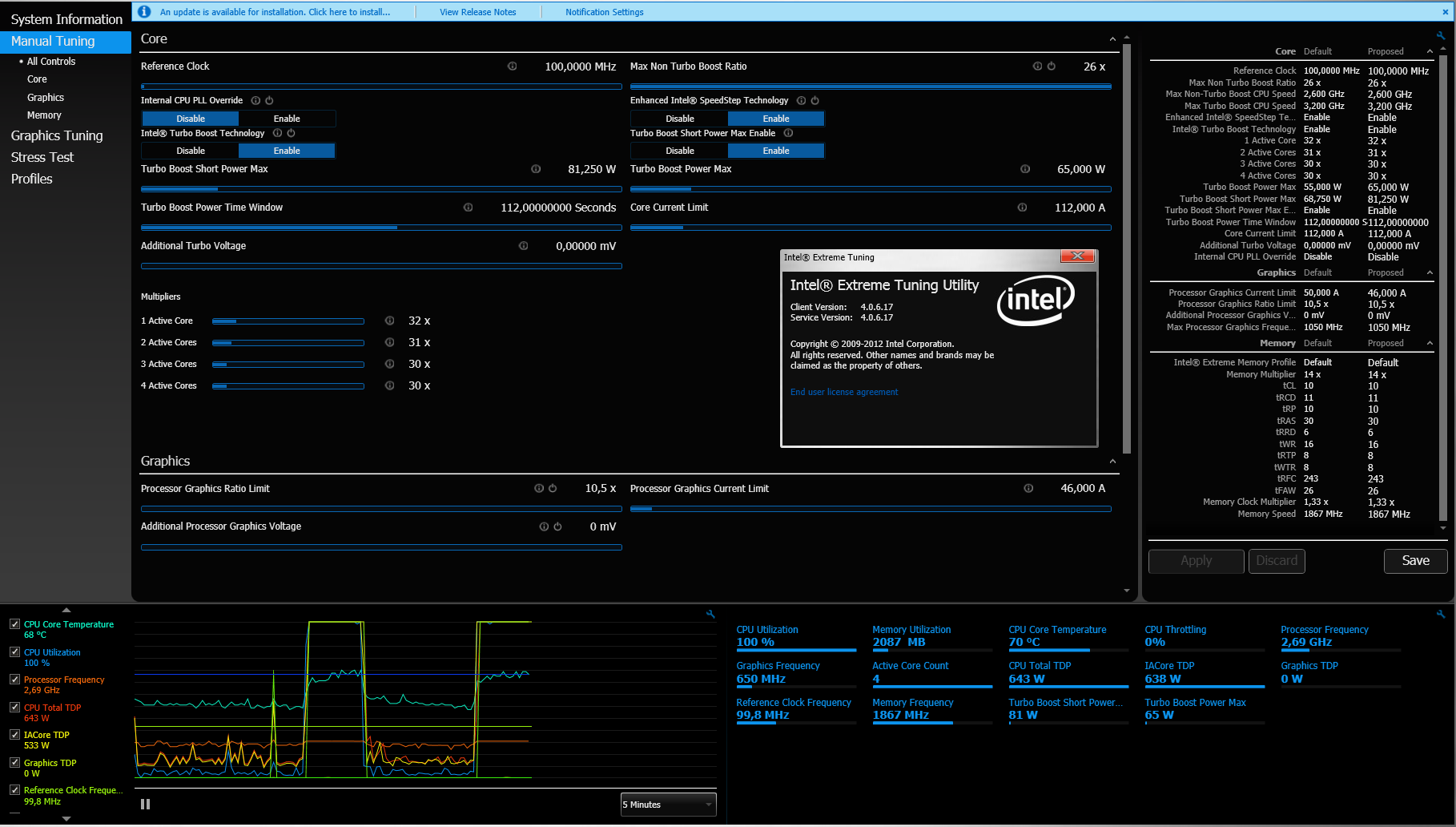Disable Turbo Boost Short Power Max Enable

[x=680, y=151]
